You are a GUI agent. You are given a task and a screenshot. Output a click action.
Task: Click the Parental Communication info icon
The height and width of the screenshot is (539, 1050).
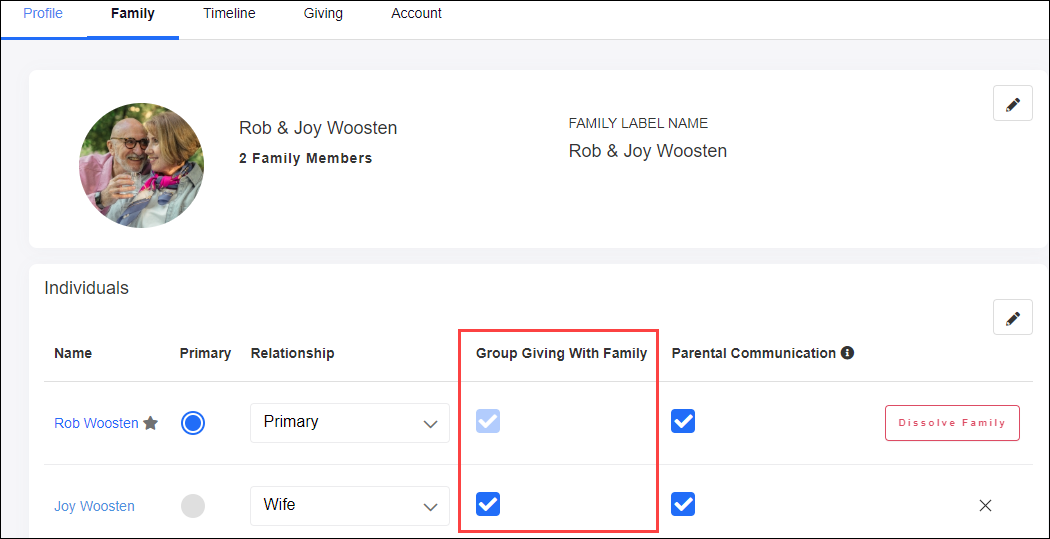click(x=847, y=353)
